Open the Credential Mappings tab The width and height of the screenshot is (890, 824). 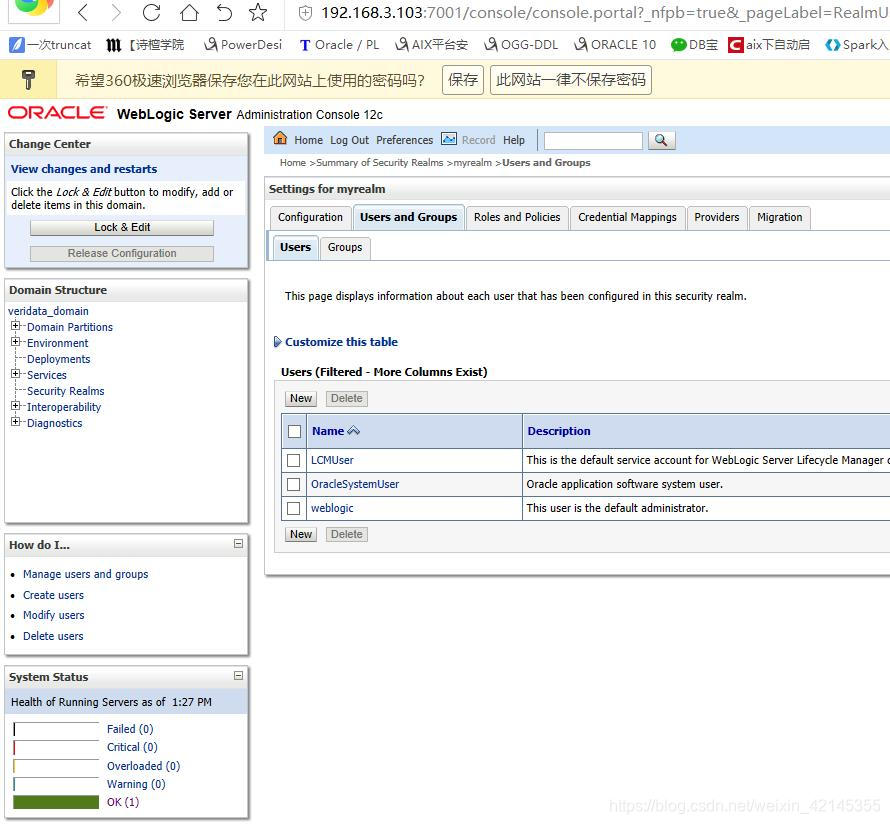tap(627, 217)
